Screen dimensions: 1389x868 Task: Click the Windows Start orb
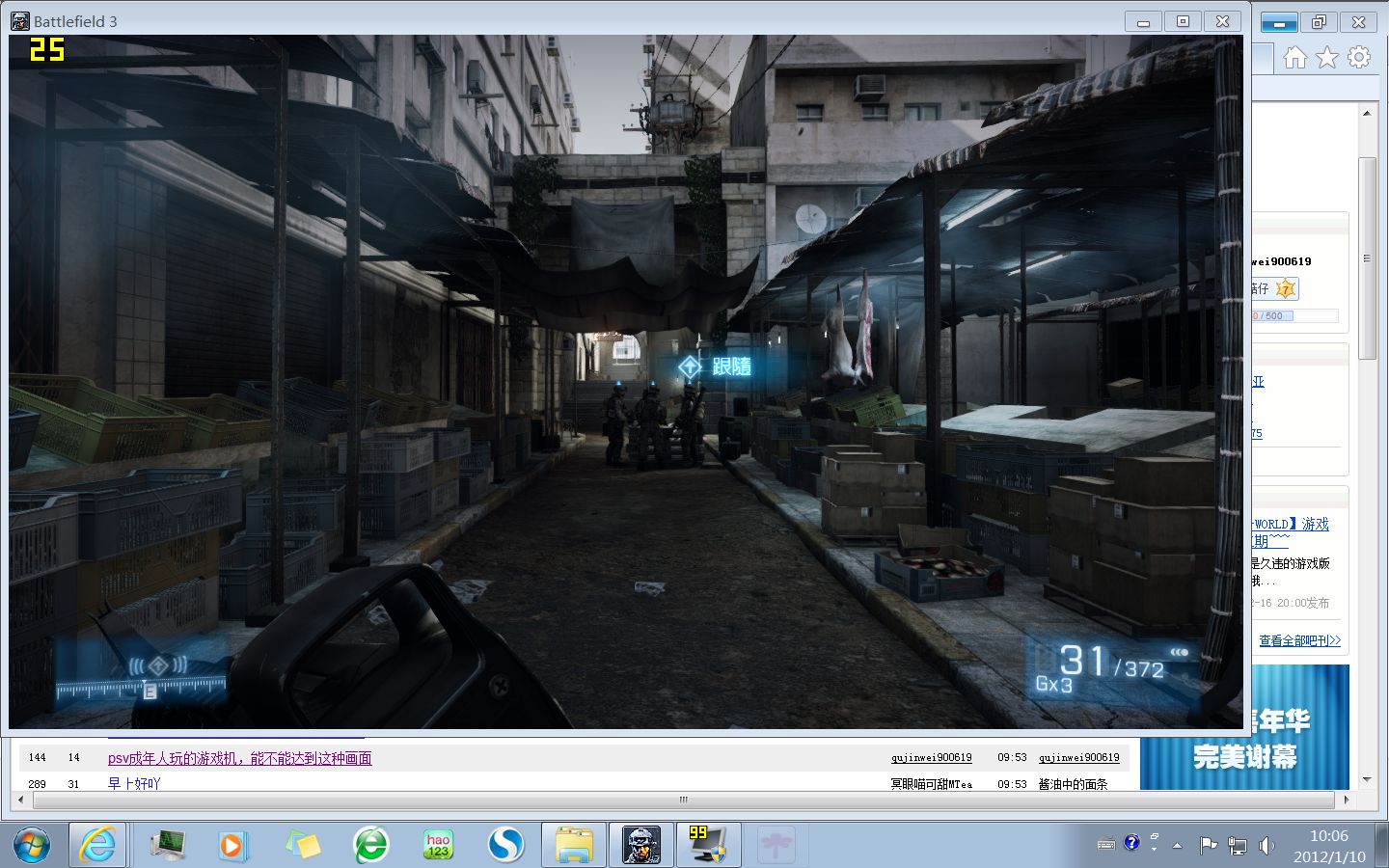click(x=32, y=846)
